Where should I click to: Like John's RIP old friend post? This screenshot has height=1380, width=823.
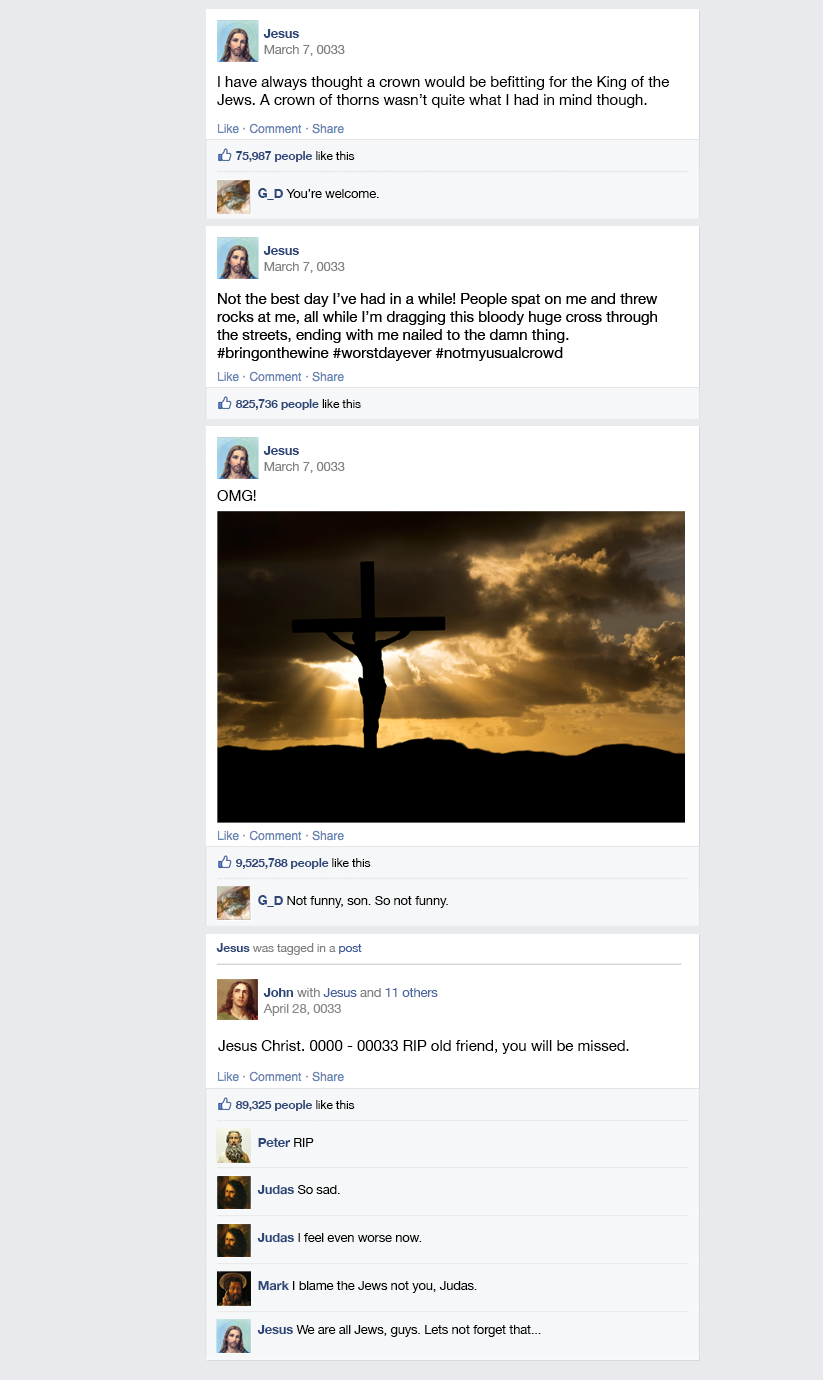pyautogui.click(x=228, y=1077)
